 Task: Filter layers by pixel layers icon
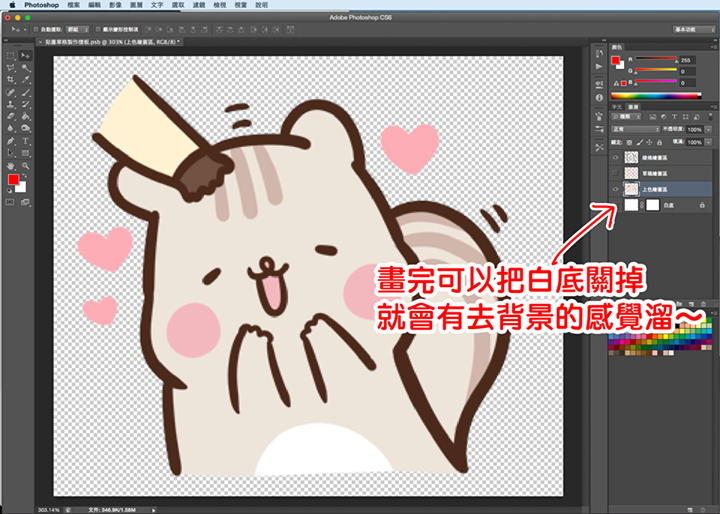(652, 117)
